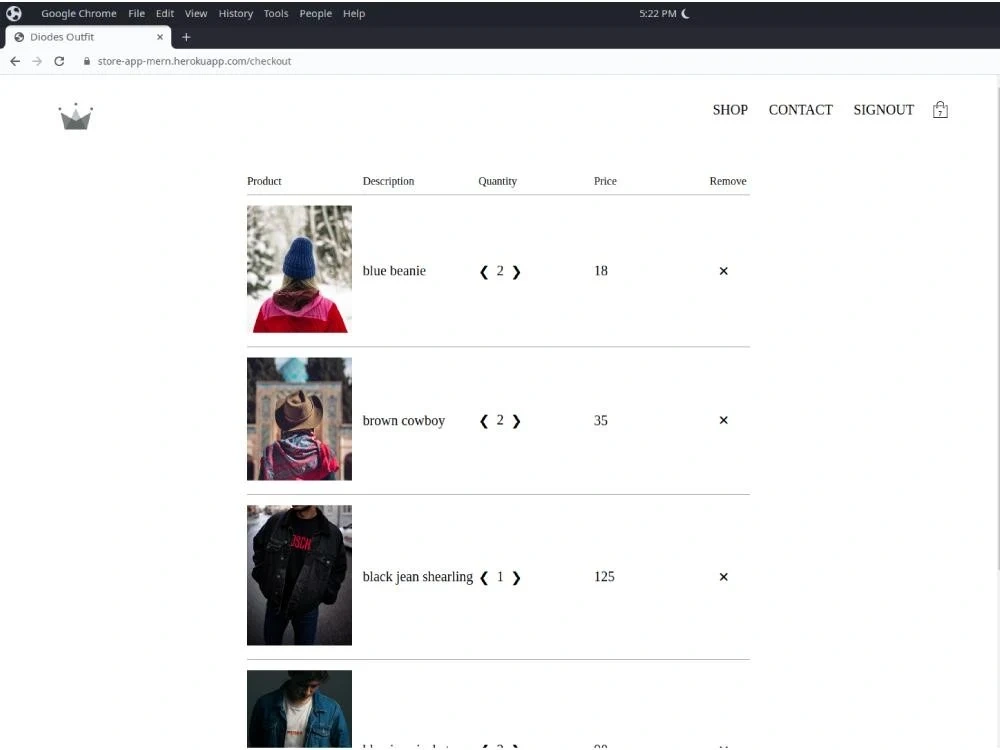This screenshot has width=1000, height=750.
Task: Click the brown cowboy hat thumbnail
Action: tap(299, 419)
